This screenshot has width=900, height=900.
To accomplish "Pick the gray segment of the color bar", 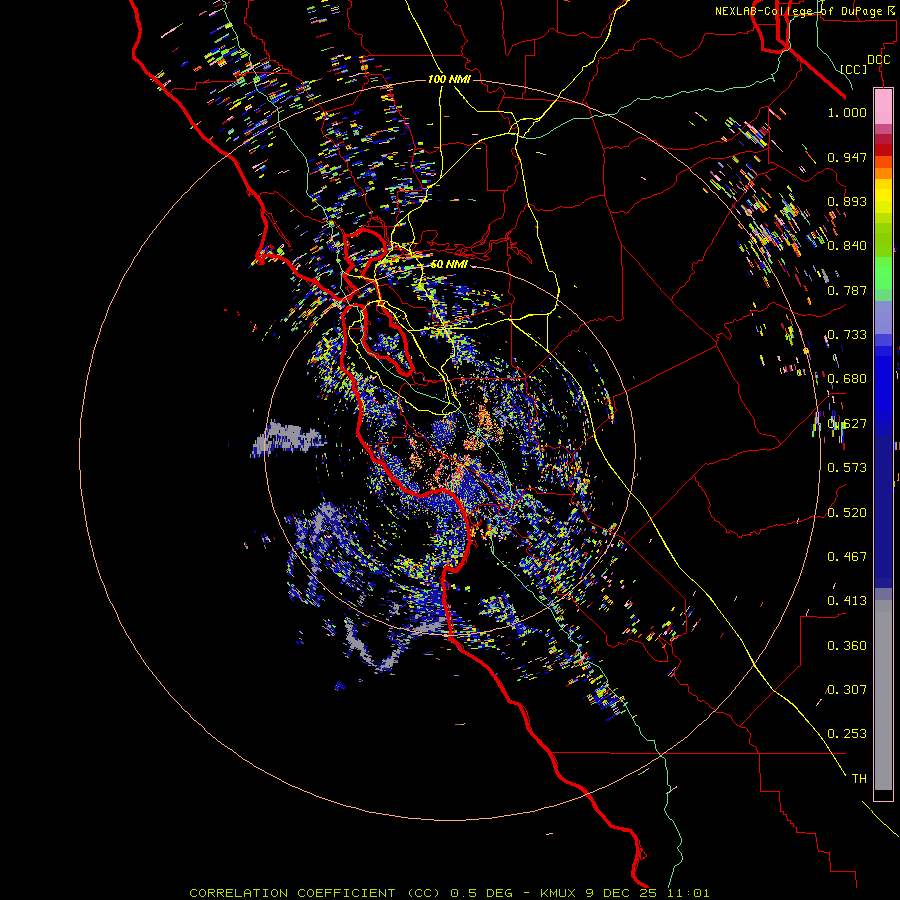I will (883, 695).
